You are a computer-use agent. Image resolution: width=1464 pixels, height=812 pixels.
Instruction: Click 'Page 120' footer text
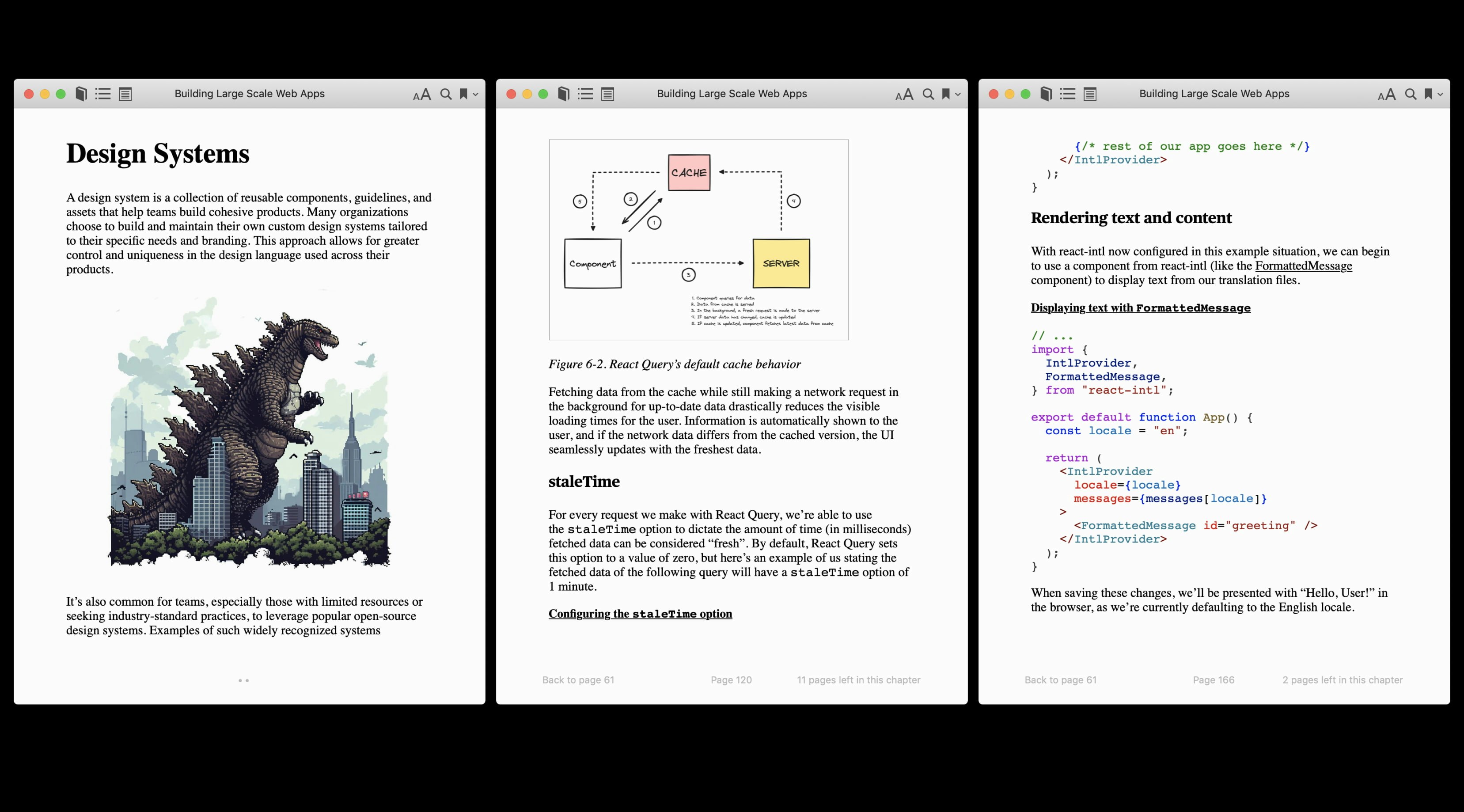732,679
